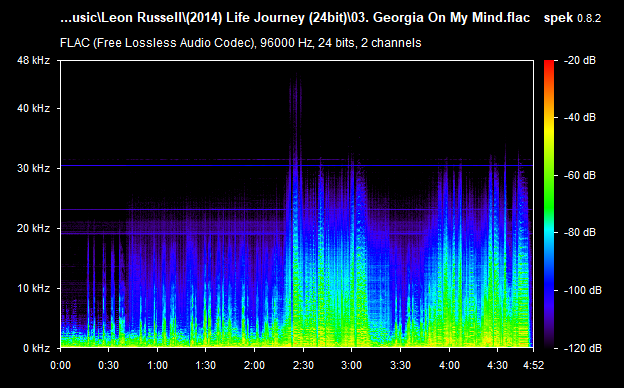
Task: Click the 48 kHz frequency axis label
Action: [x=33, y=60]
